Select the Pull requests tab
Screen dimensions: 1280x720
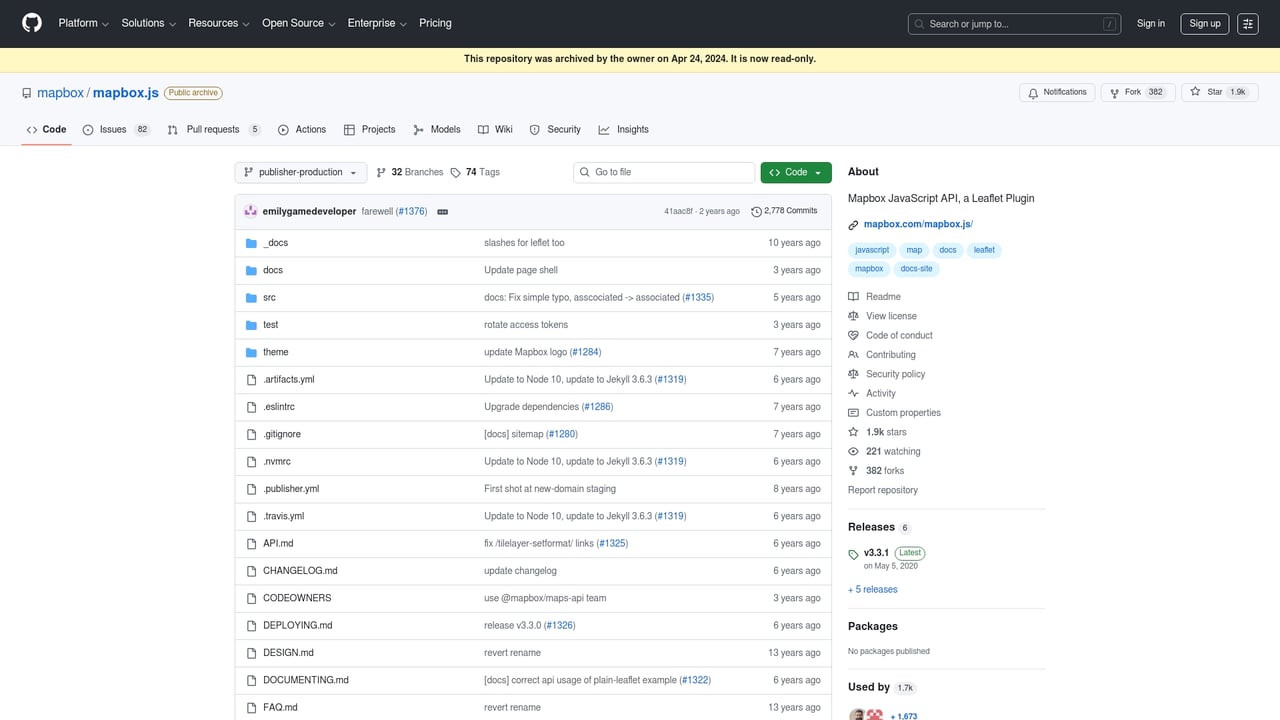[x=213, y=129]
